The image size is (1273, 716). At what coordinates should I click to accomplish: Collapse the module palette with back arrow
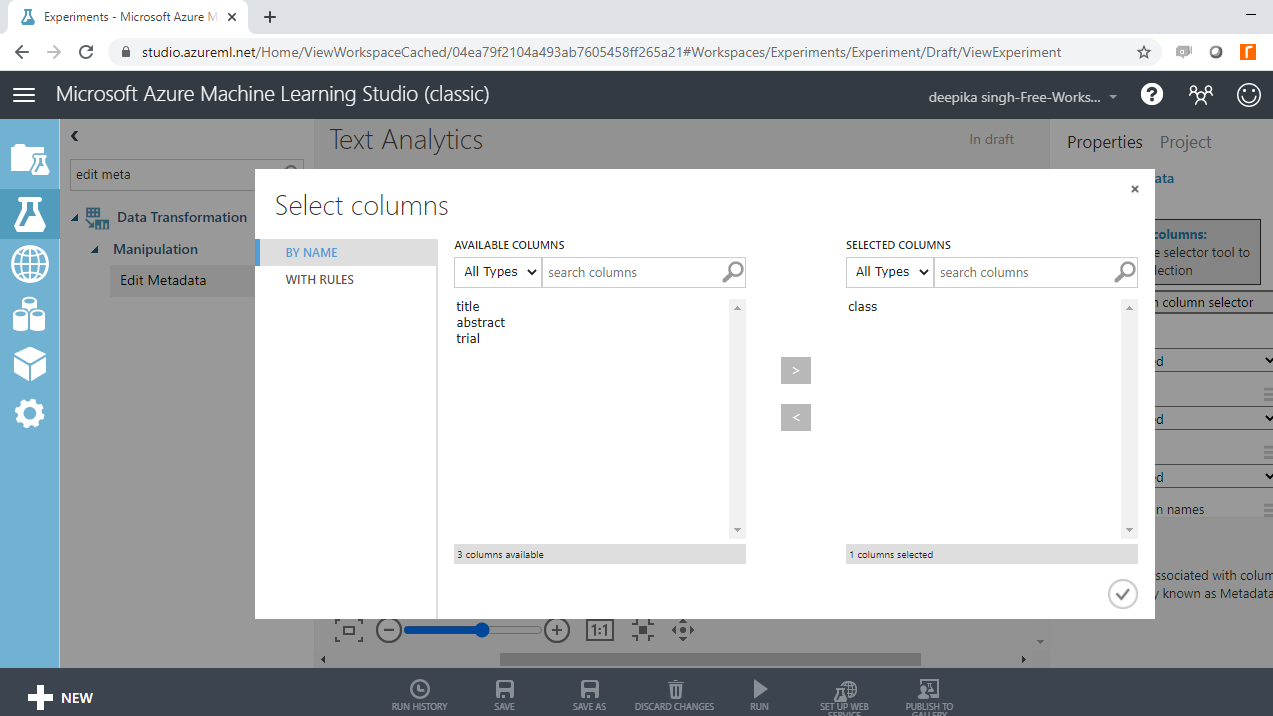coord(74,136)
